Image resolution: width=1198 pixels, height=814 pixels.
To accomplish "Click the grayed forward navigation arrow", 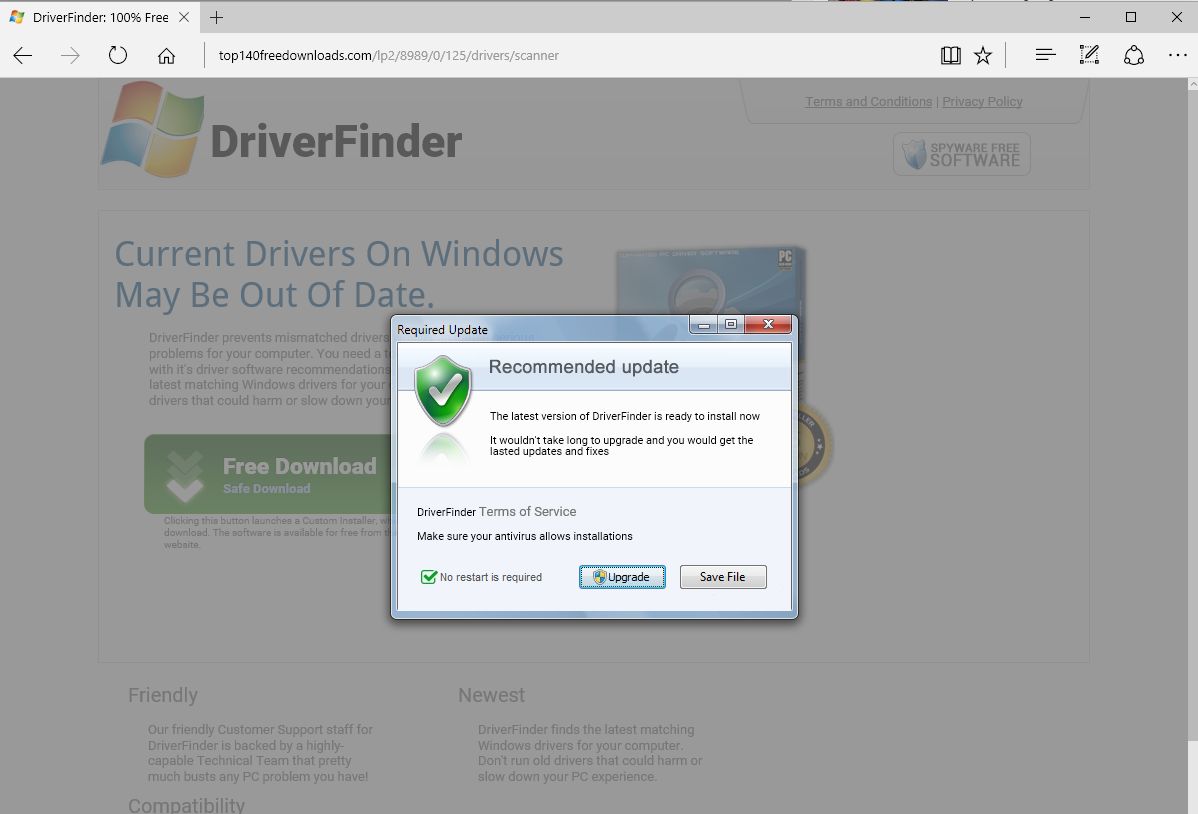I will click(x=70, y=55).
